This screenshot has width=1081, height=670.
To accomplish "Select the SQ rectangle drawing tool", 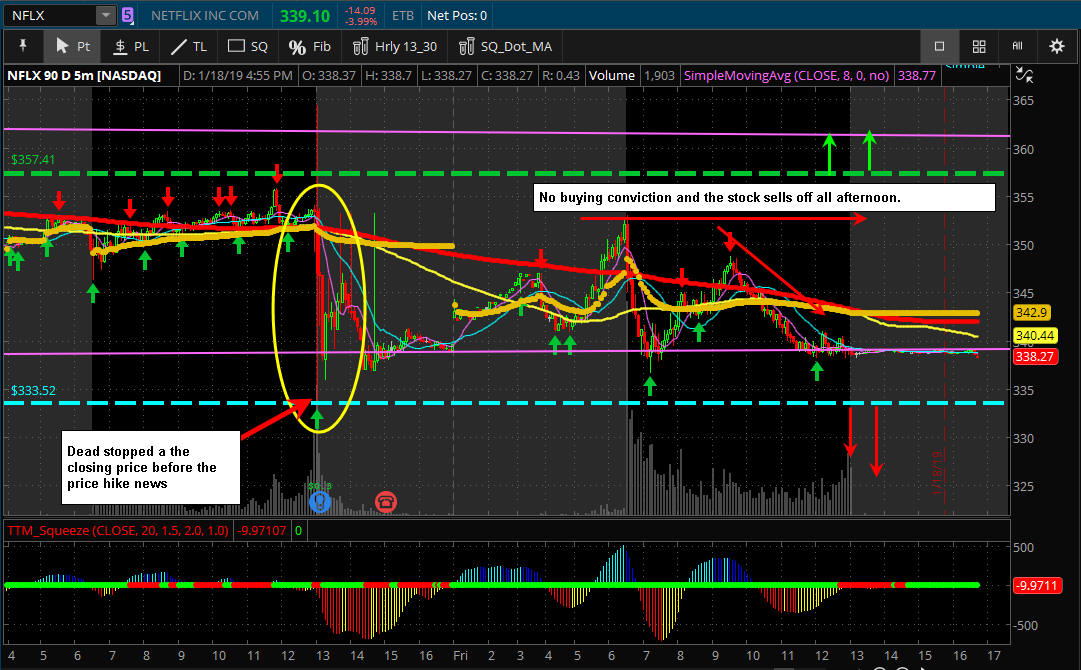I will [248, 46].
